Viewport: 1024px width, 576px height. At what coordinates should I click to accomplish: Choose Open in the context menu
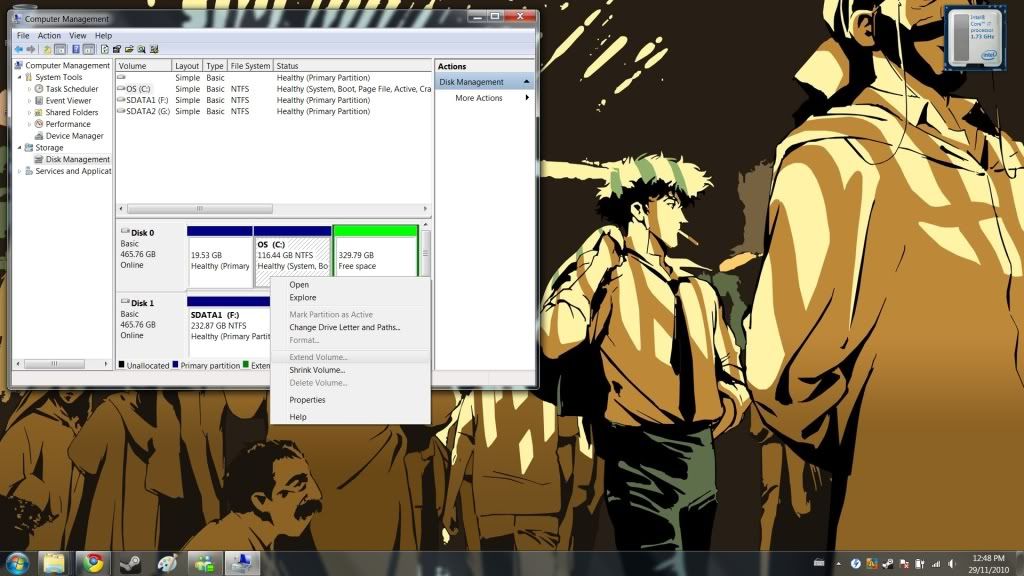tap(350, 285)
